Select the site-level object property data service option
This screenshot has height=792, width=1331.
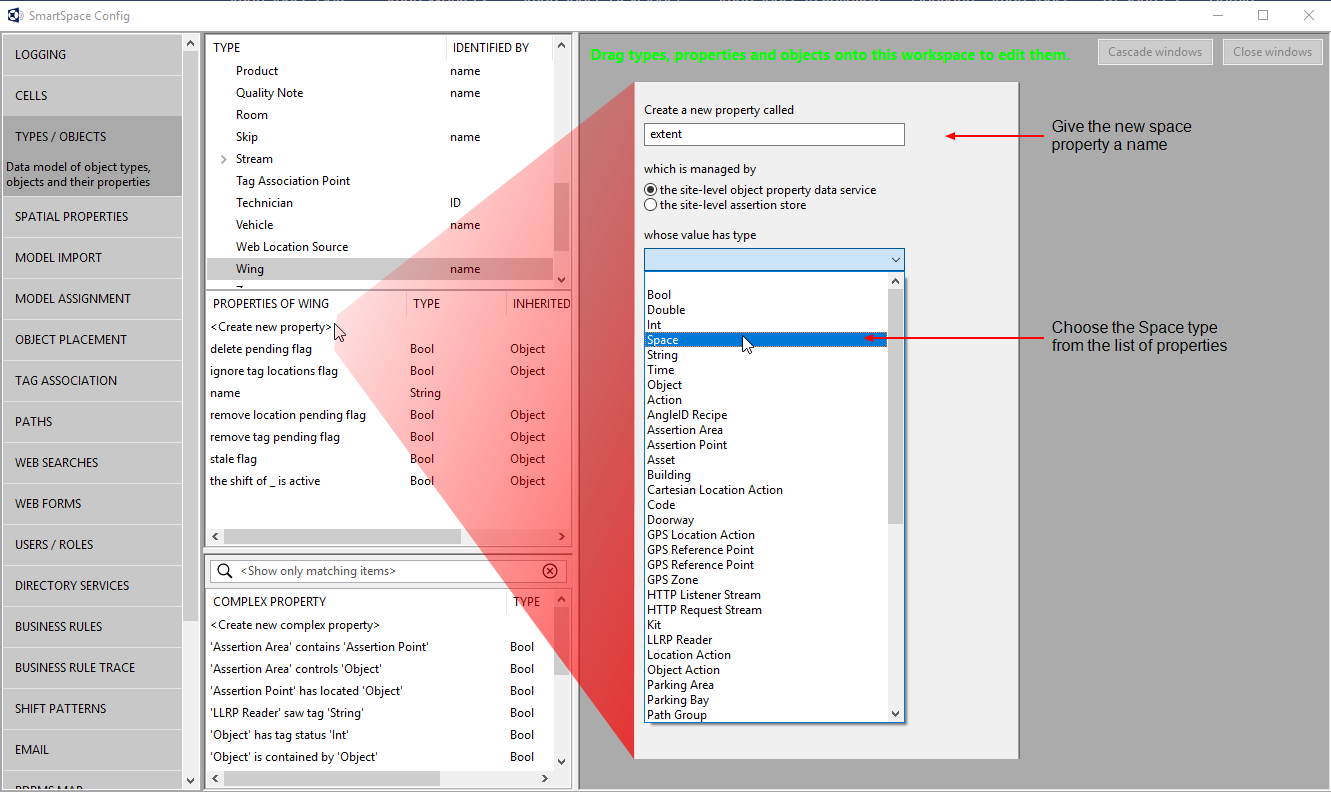coord(651,189)
